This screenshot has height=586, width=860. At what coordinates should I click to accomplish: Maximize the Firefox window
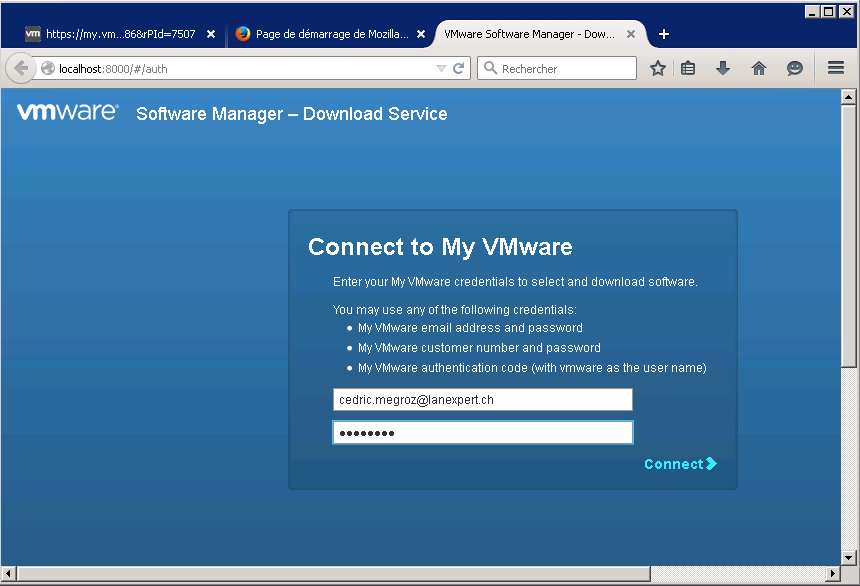[829, 12]
